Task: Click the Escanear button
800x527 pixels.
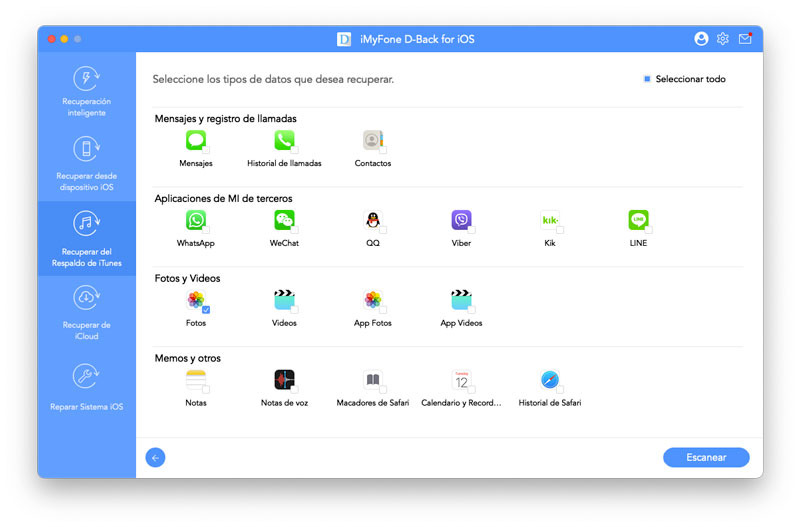Action: 706,458
